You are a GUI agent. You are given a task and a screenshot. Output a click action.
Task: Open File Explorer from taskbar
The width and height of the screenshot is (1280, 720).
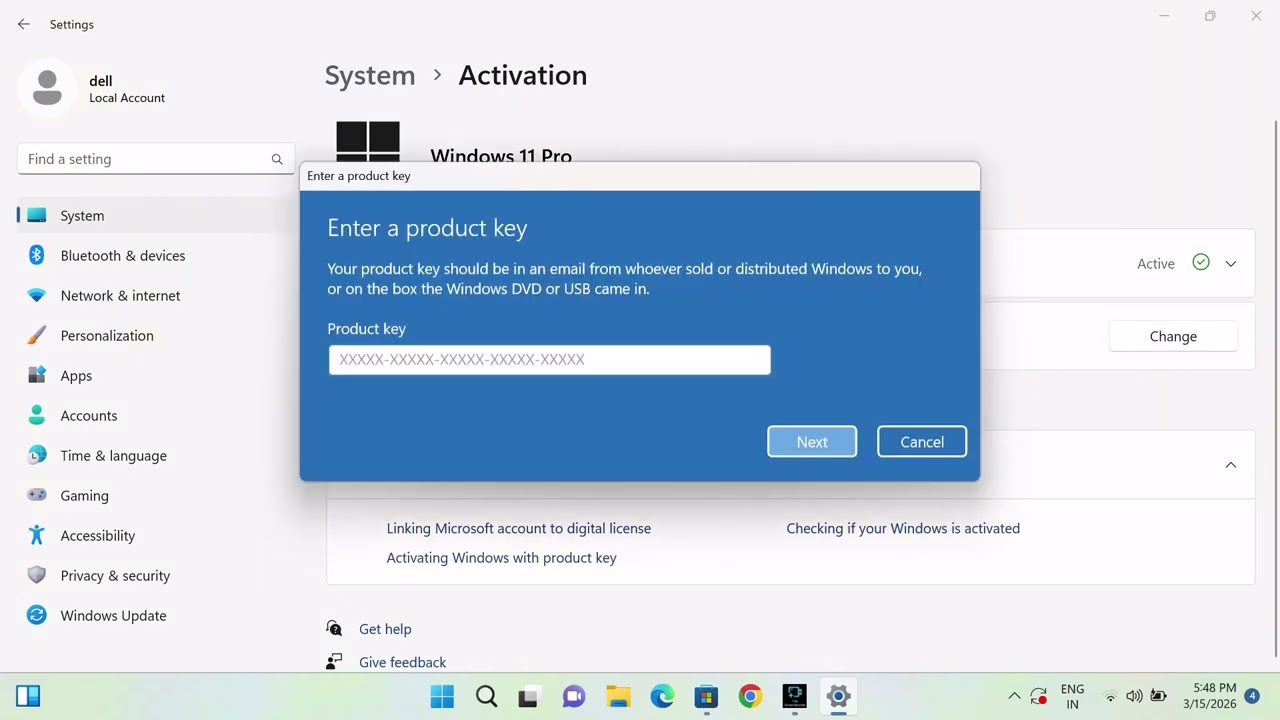point(618,696)
